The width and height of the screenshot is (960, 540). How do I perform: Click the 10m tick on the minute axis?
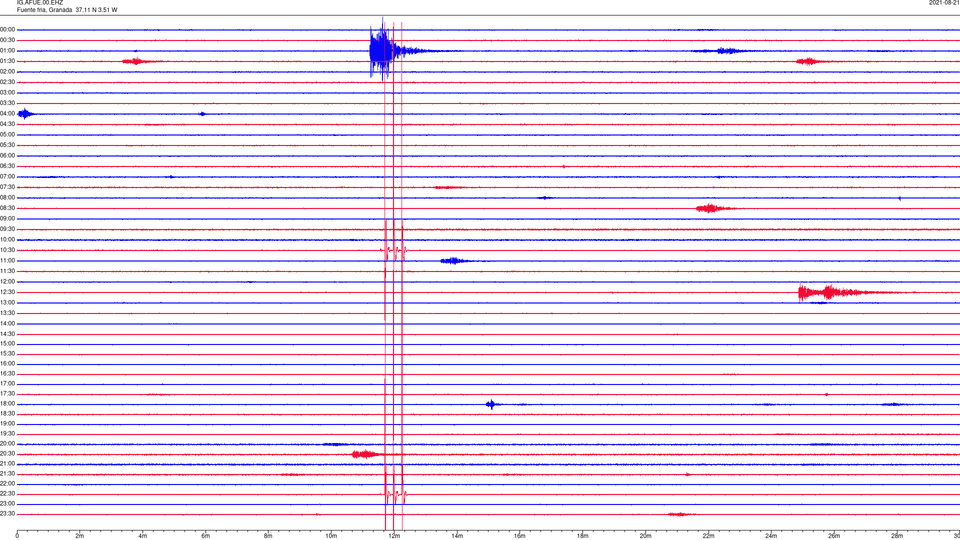point(331,536)
